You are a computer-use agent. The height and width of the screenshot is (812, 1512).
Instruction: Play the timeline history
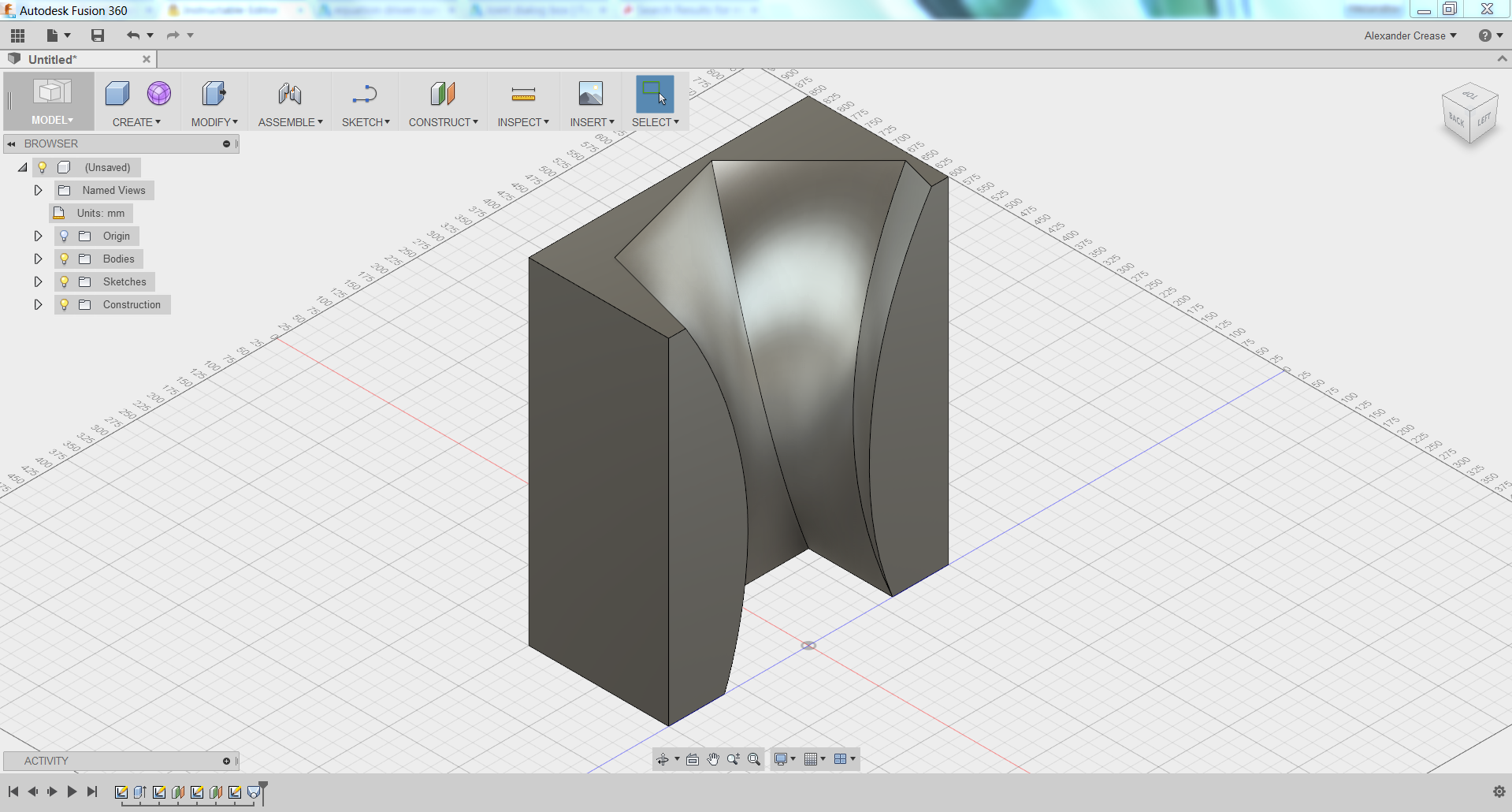[72, 792]
